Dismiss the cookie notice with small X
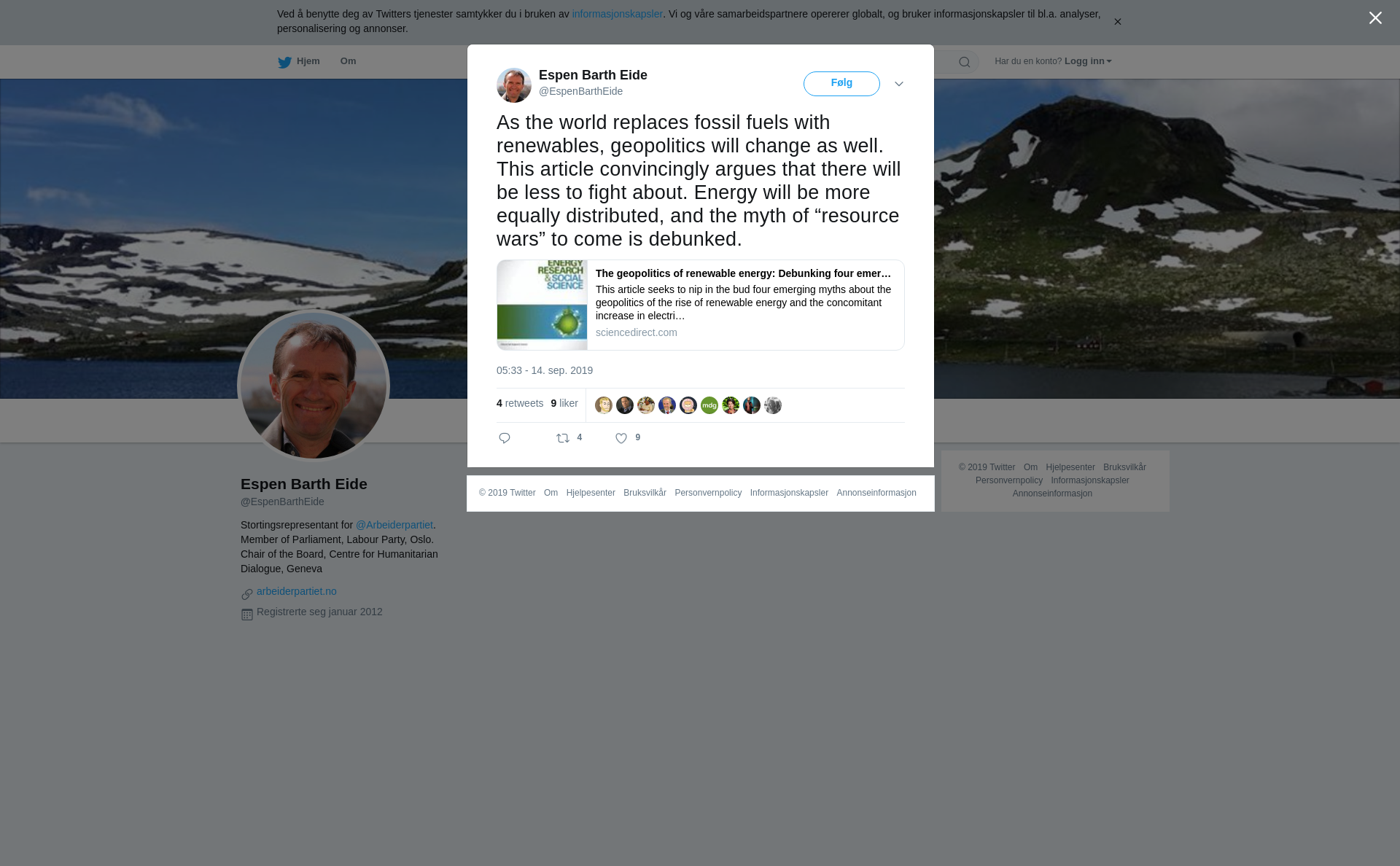Viewport: 1400px width, 866px height. pos(1117,22)
